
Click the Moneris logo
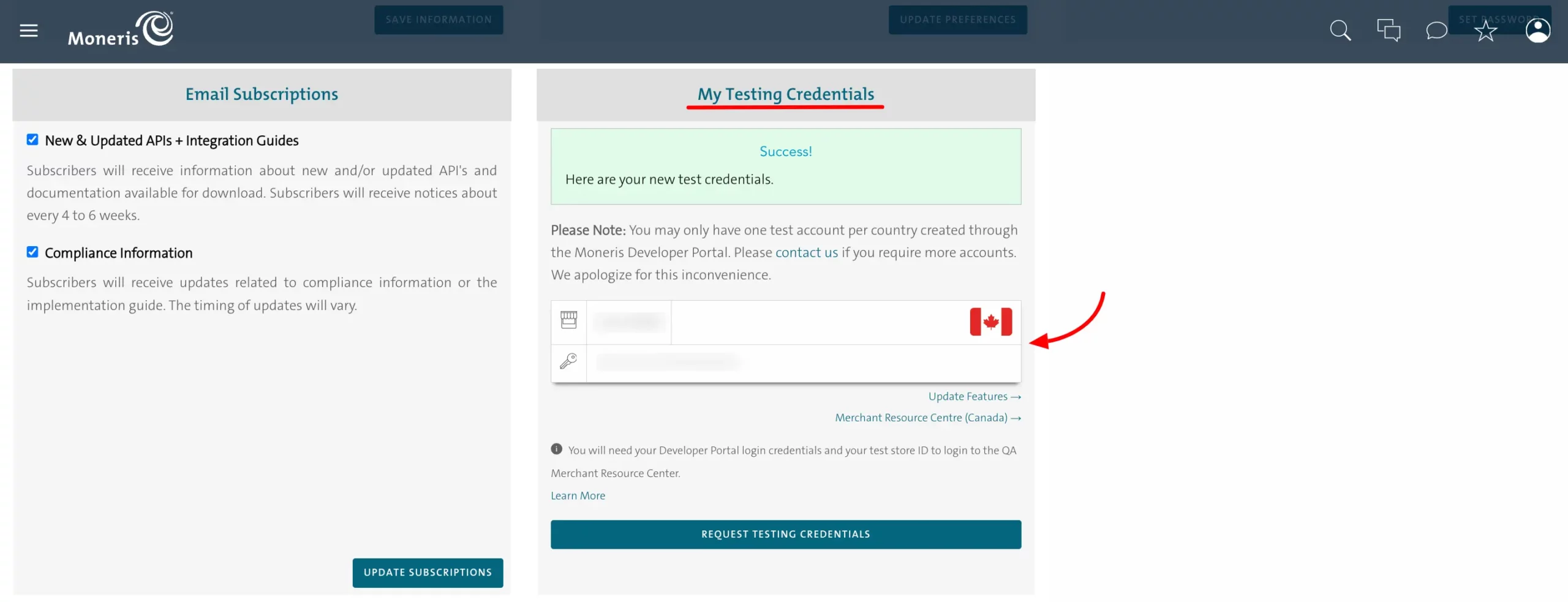(x=121, y=29)
